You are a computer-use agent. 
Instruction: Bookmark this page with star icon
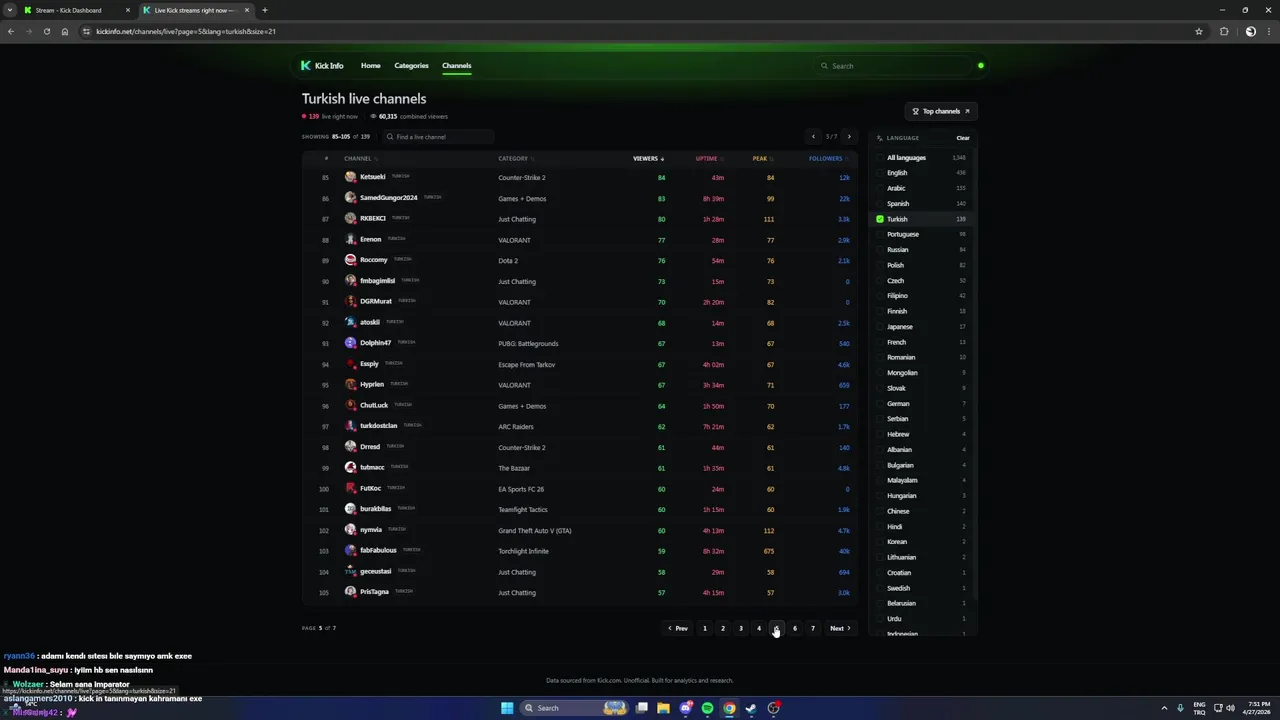coord(1198,31)
